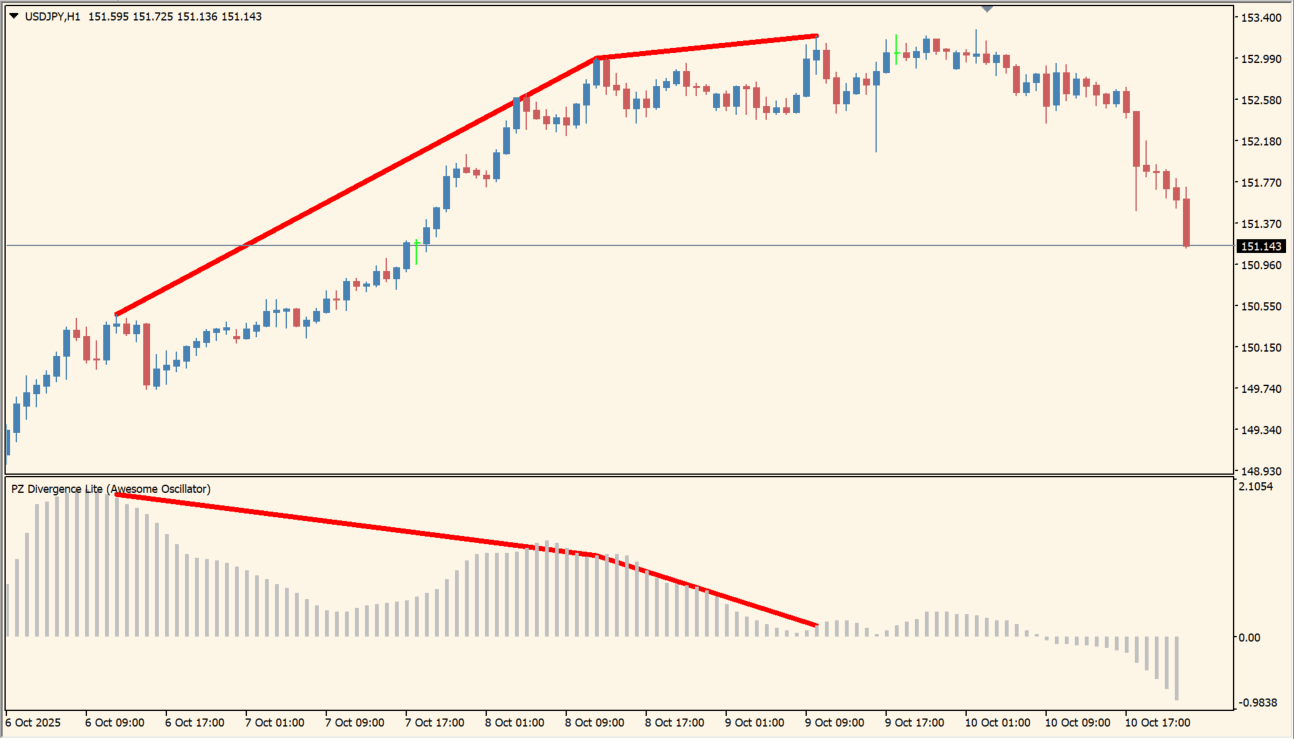Click the last red candle at chart right

(1186, 222)
